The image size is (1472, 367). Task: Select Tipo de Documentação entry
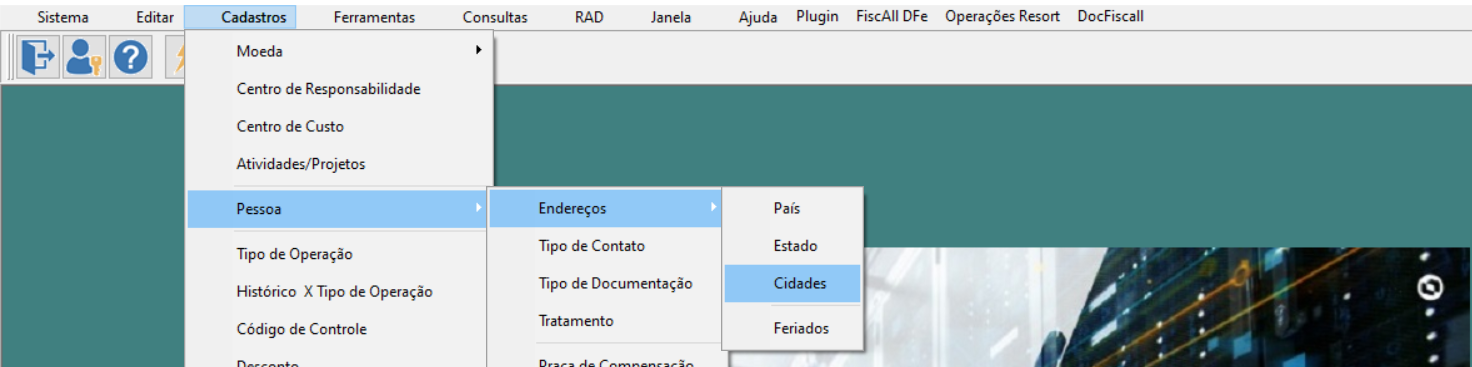(605, 284)
